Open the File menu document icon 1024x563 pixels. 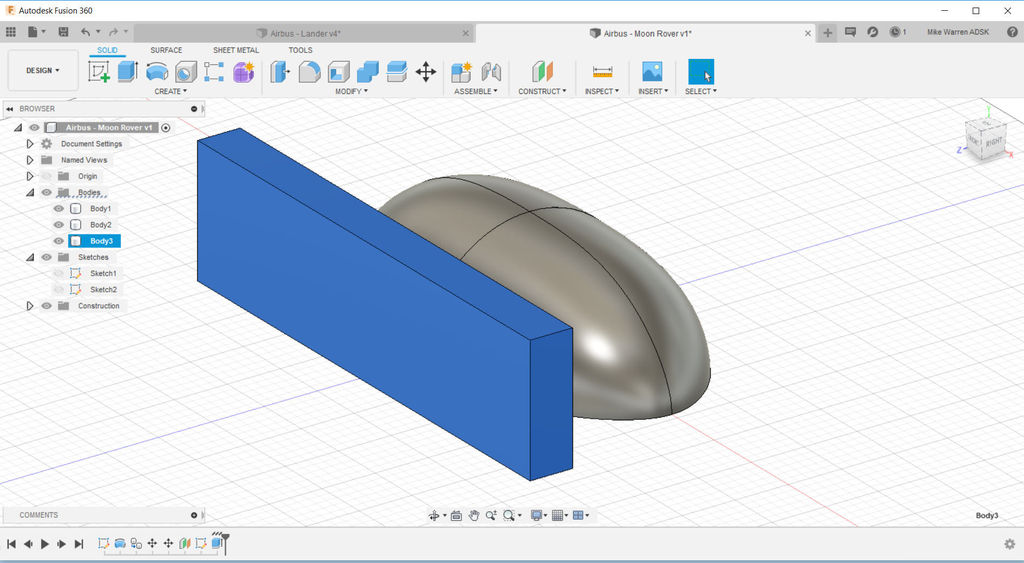[33, 31]
